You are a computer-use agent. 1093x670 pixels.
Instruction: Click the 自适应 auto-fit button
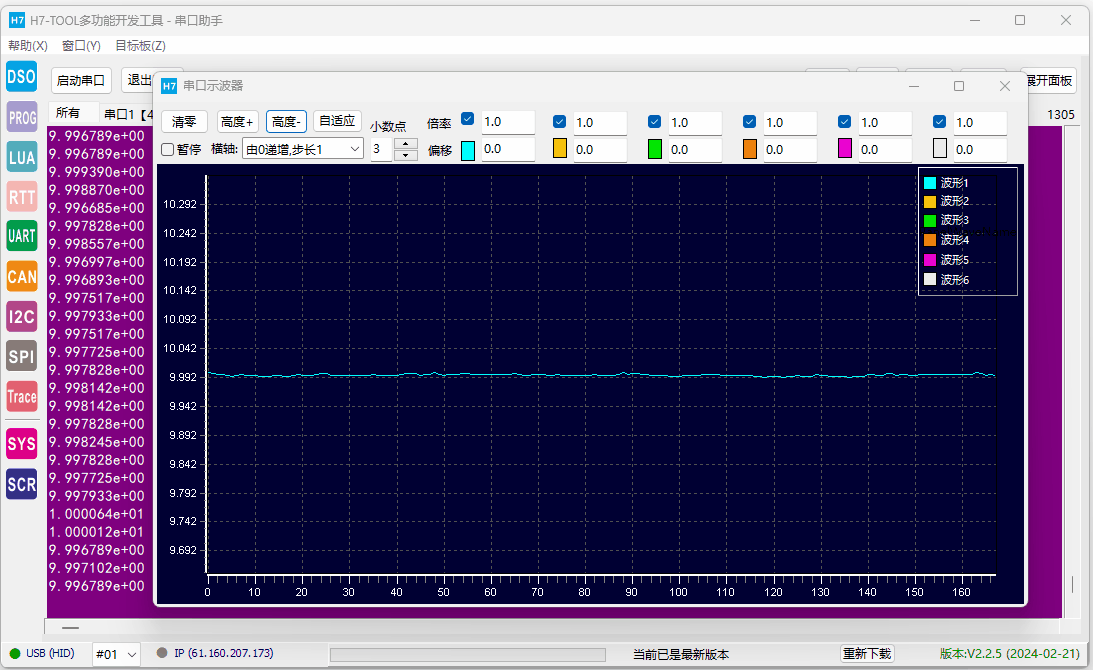click(x=337, y=121)
